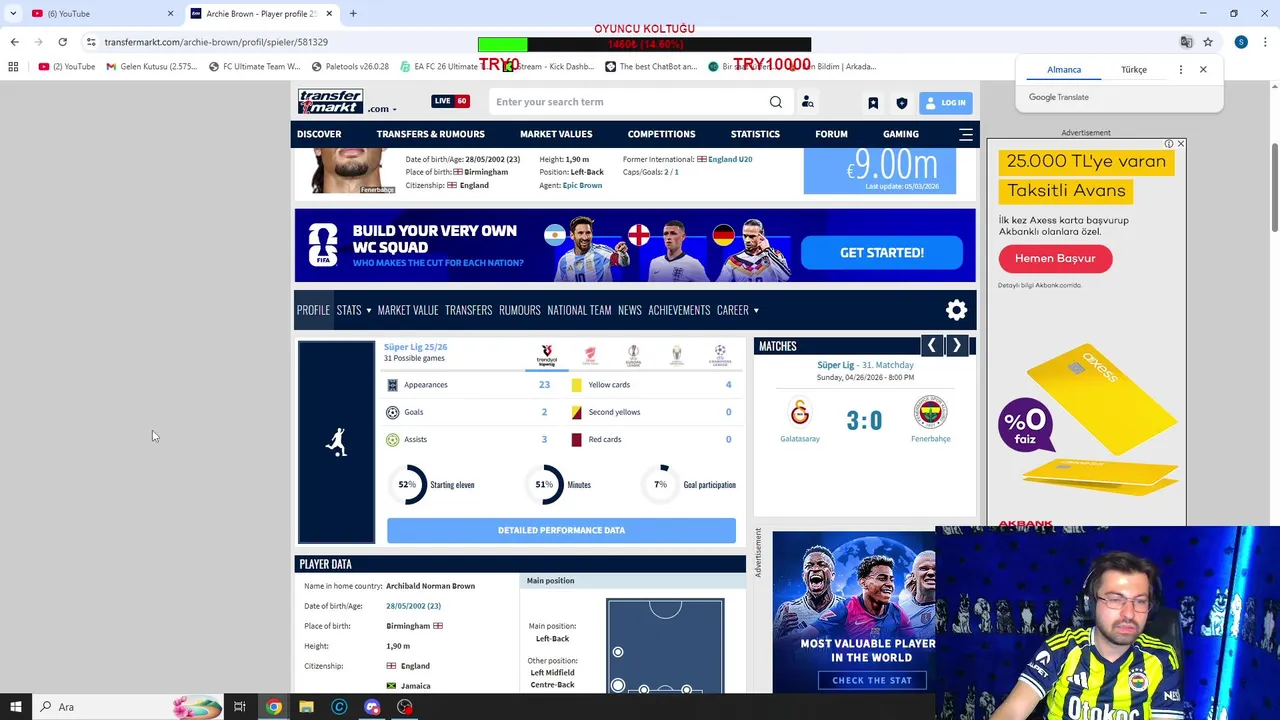Click the Fenerbahçe club crest
1280x720 pixels.
pos(930,412)
